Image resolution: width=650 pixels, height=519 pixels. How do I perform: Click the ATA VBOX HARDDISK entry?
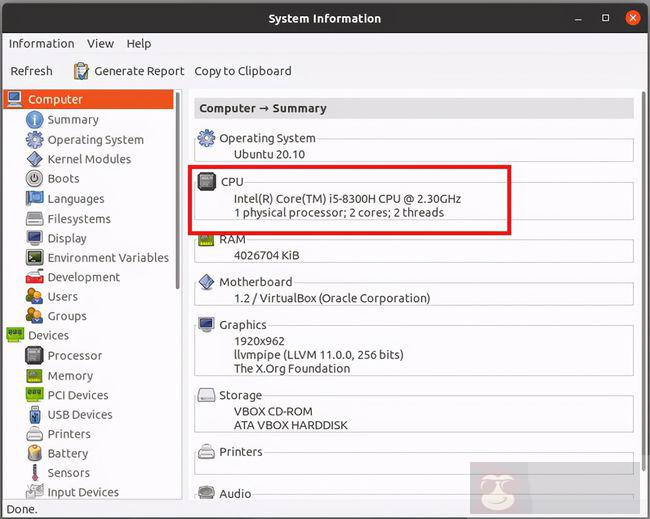(x=291, y=425)
